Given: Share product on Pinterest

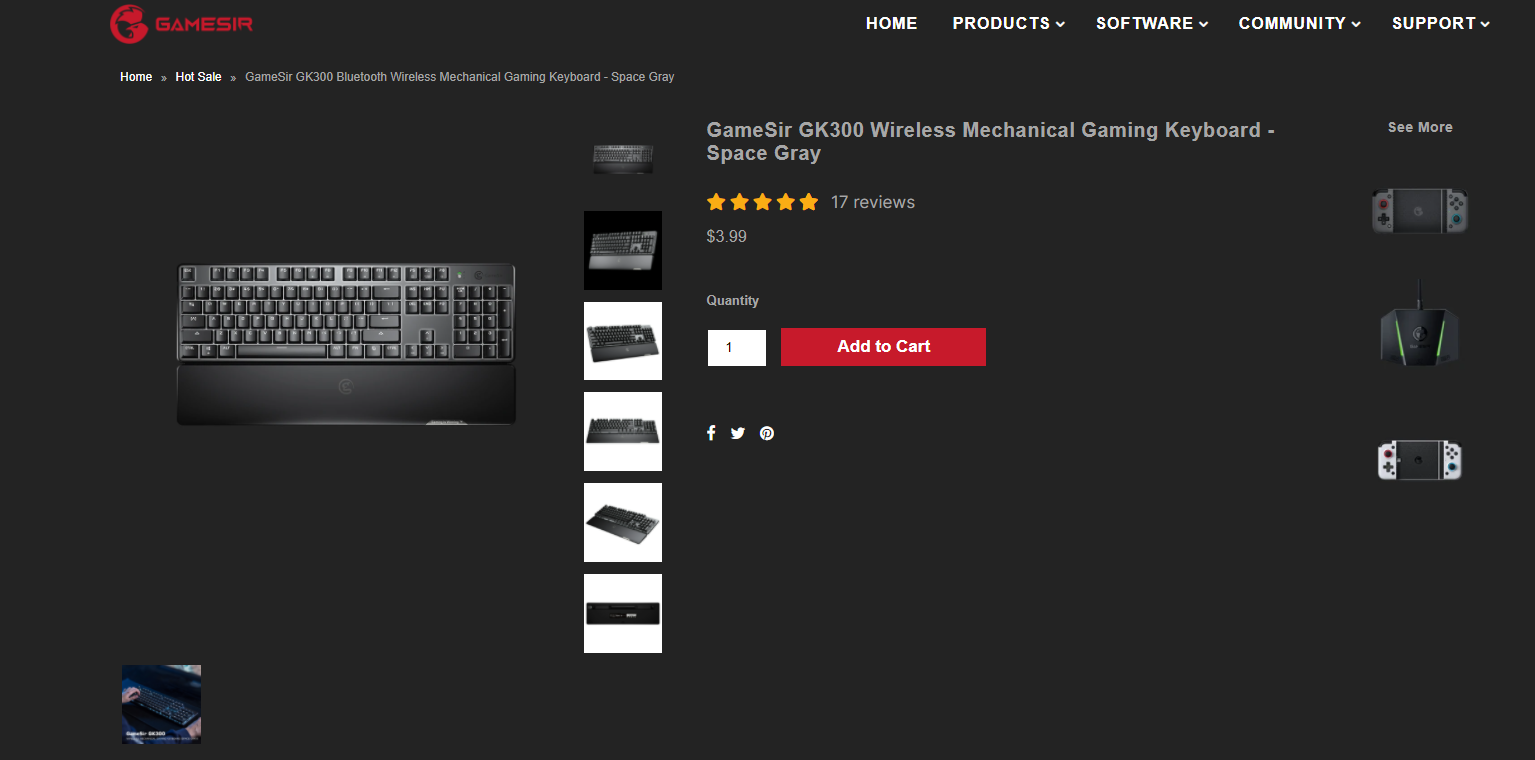Looking at the screenshot, I should coord(767,433).
